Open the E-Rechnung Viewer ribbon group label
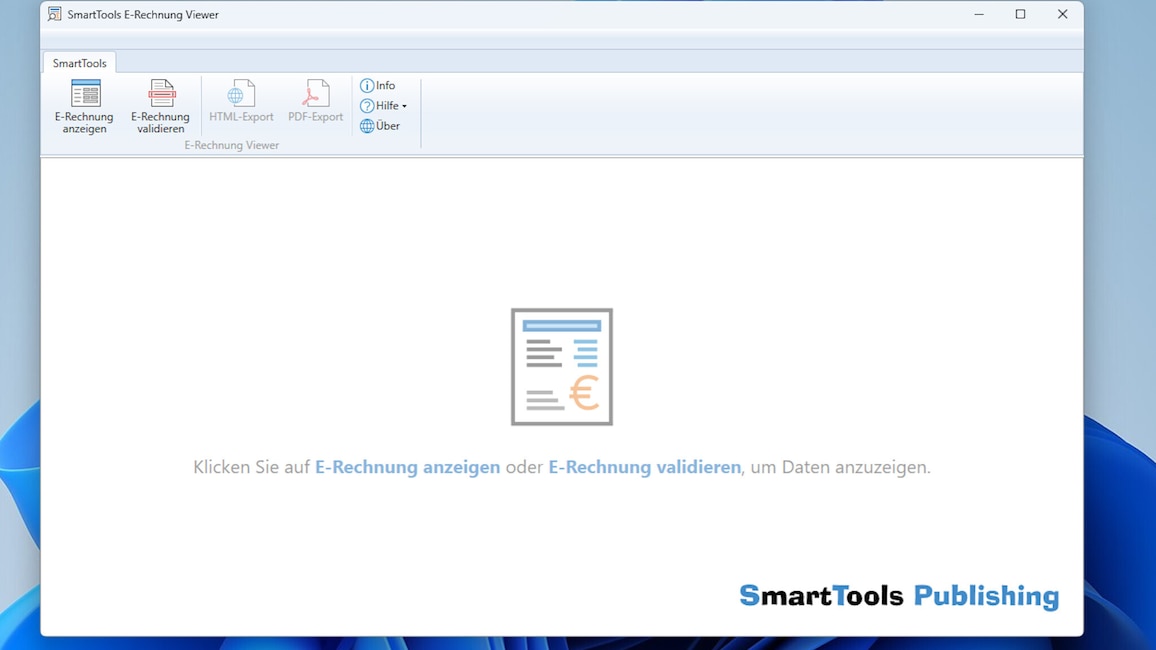This screenshot has width=1156, height=650. coord(231,145)
